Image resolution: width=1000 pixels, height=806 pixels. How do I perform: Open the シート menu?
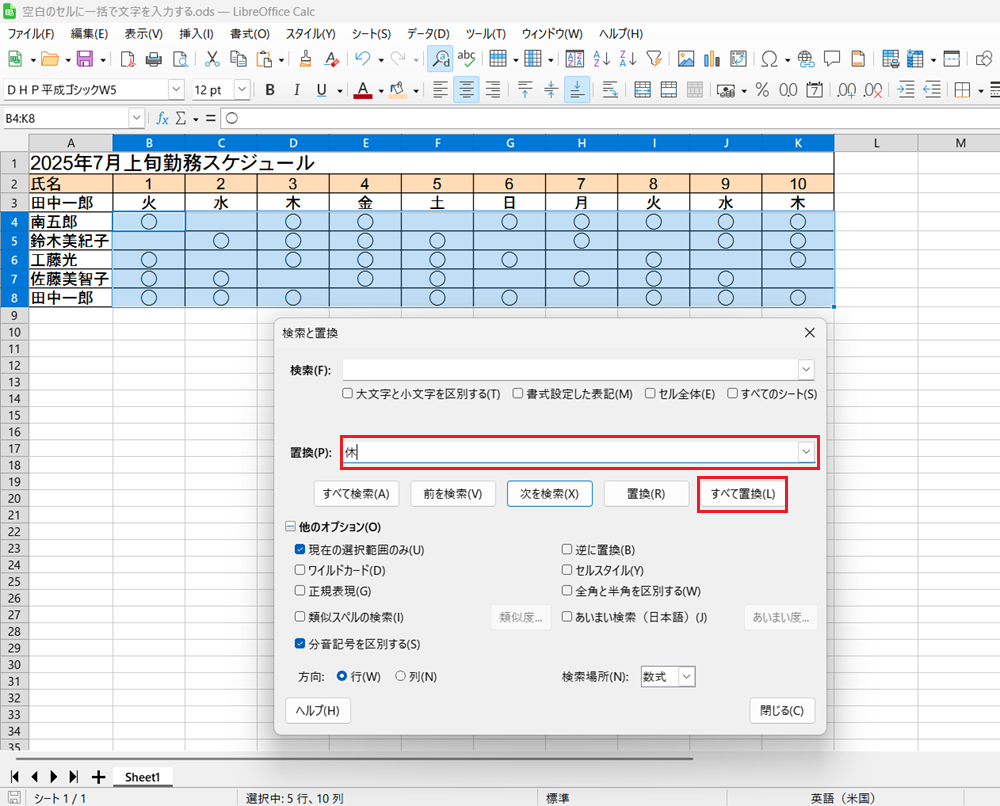pyautogui.click(x=371, y=34)
